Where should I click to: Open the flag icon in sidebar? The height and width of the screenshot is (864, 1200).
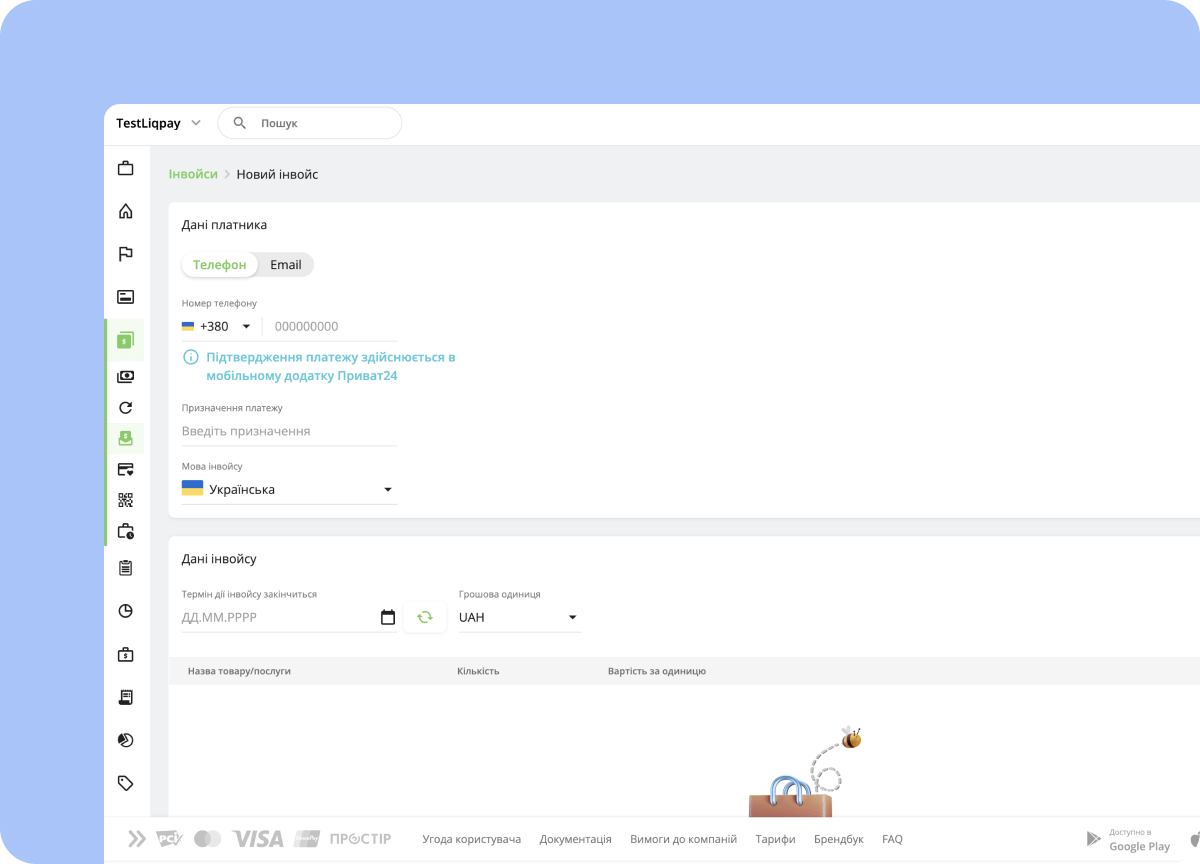click(125, 254)
